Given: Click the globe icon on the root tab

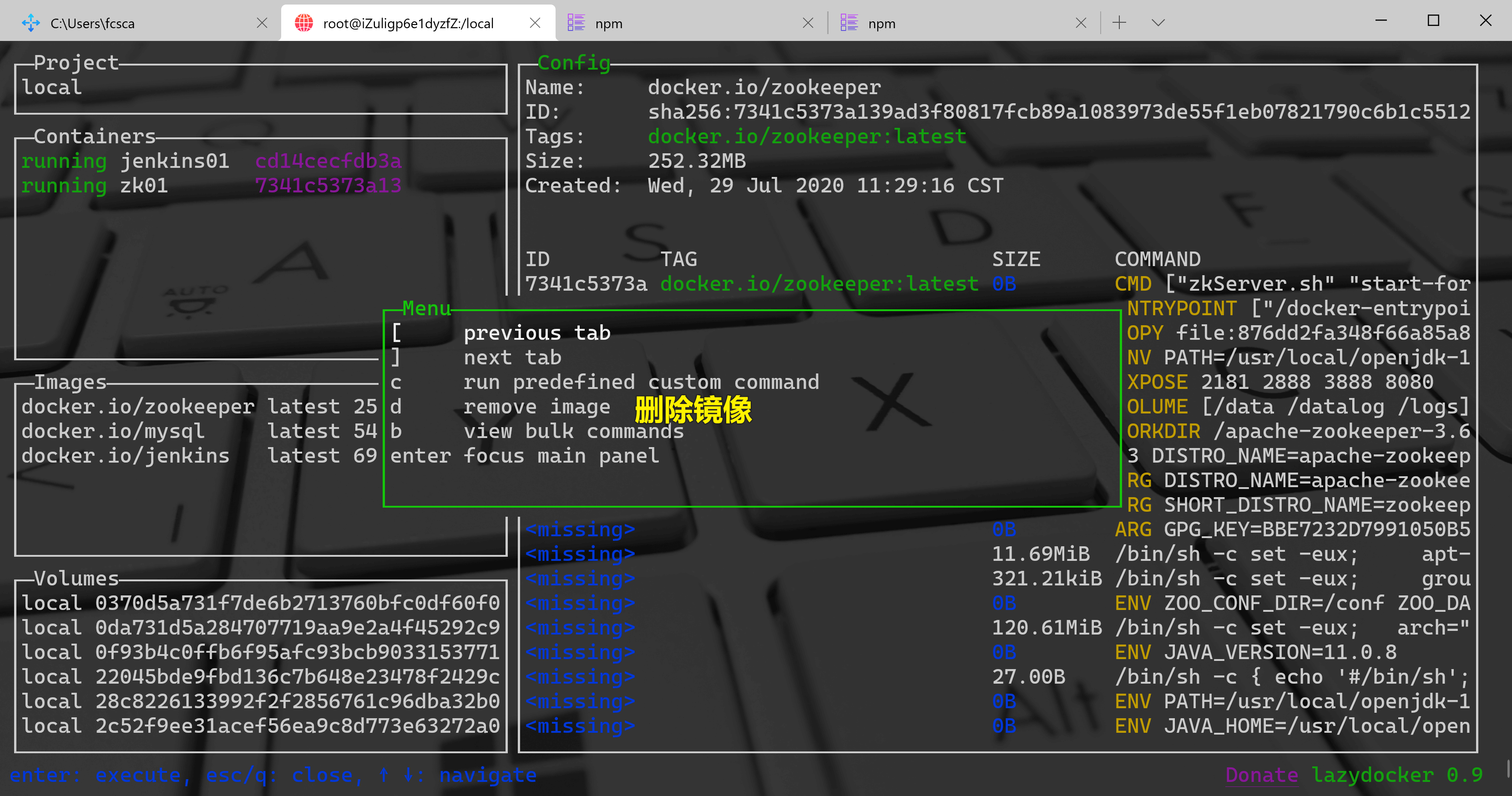Looking at the screenshot, I should [x=304, y=23].
